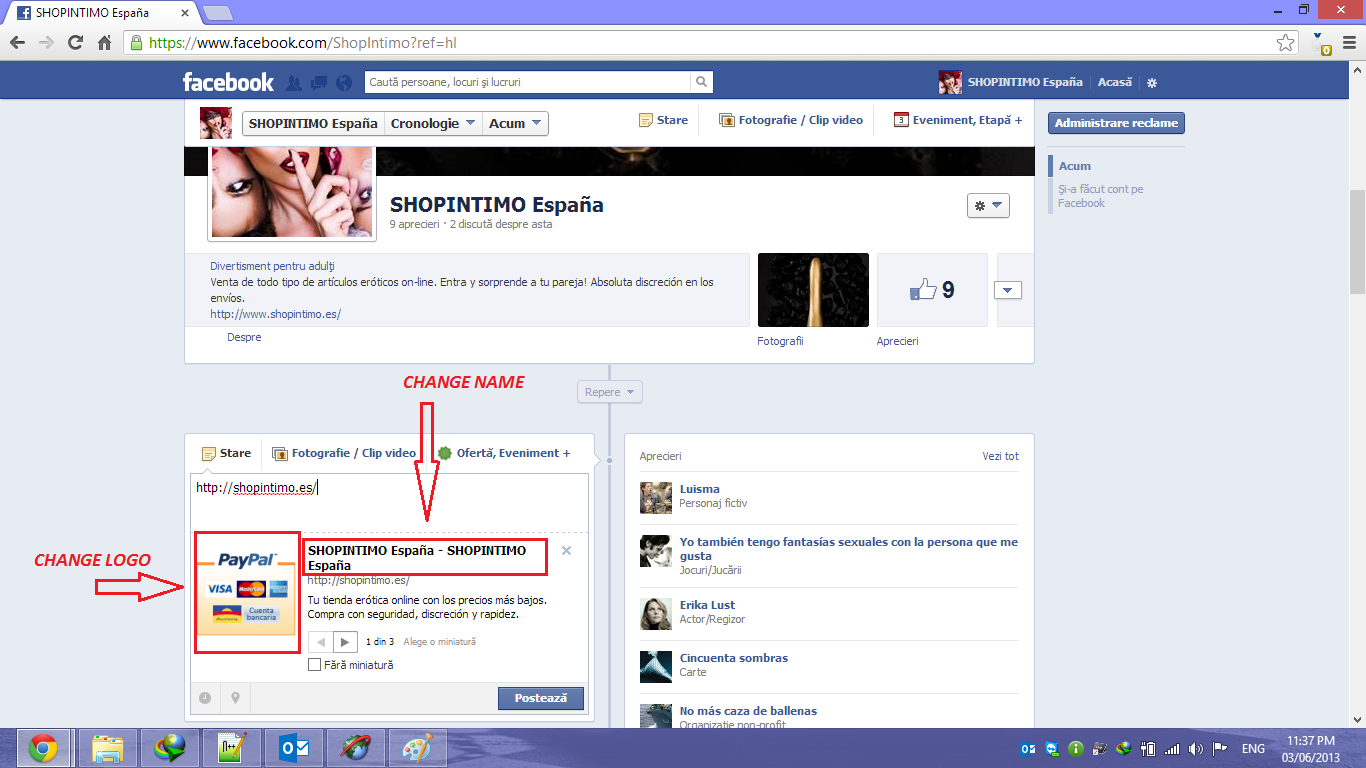Click the Facebook logo in the blue bar
This screenshot has width=1366, height=768.
pyautogui.click(x=228, y=82)
